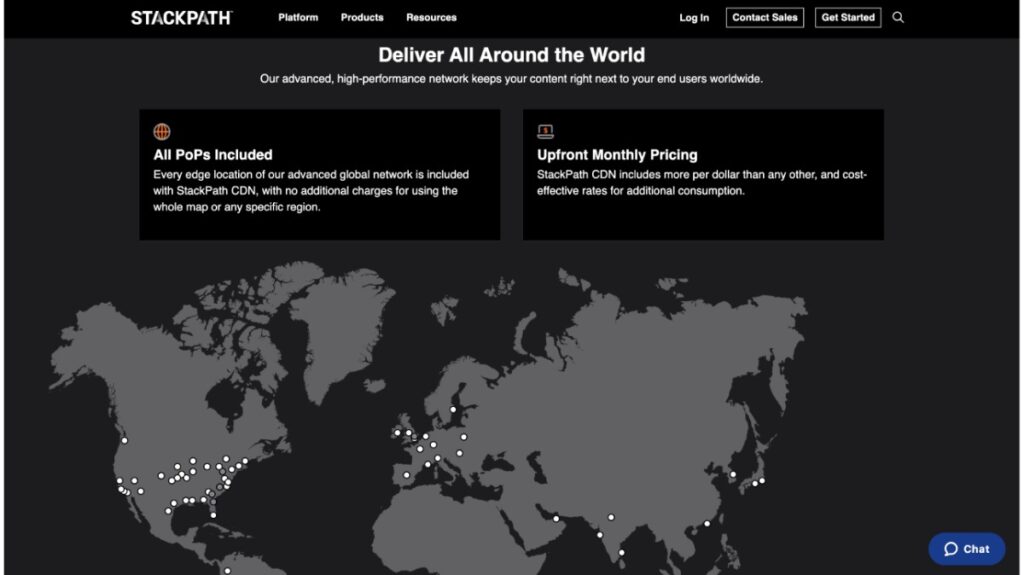Click the All PoPs Included heading

click(213, 155)
